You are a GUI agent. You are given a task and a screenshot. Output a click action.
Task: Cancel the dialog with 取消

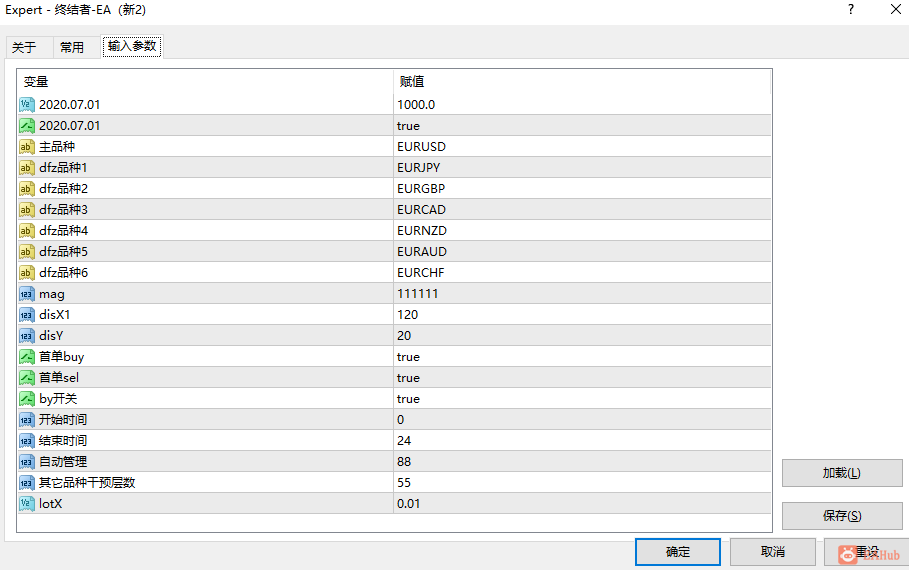click(x=773, y=551)
